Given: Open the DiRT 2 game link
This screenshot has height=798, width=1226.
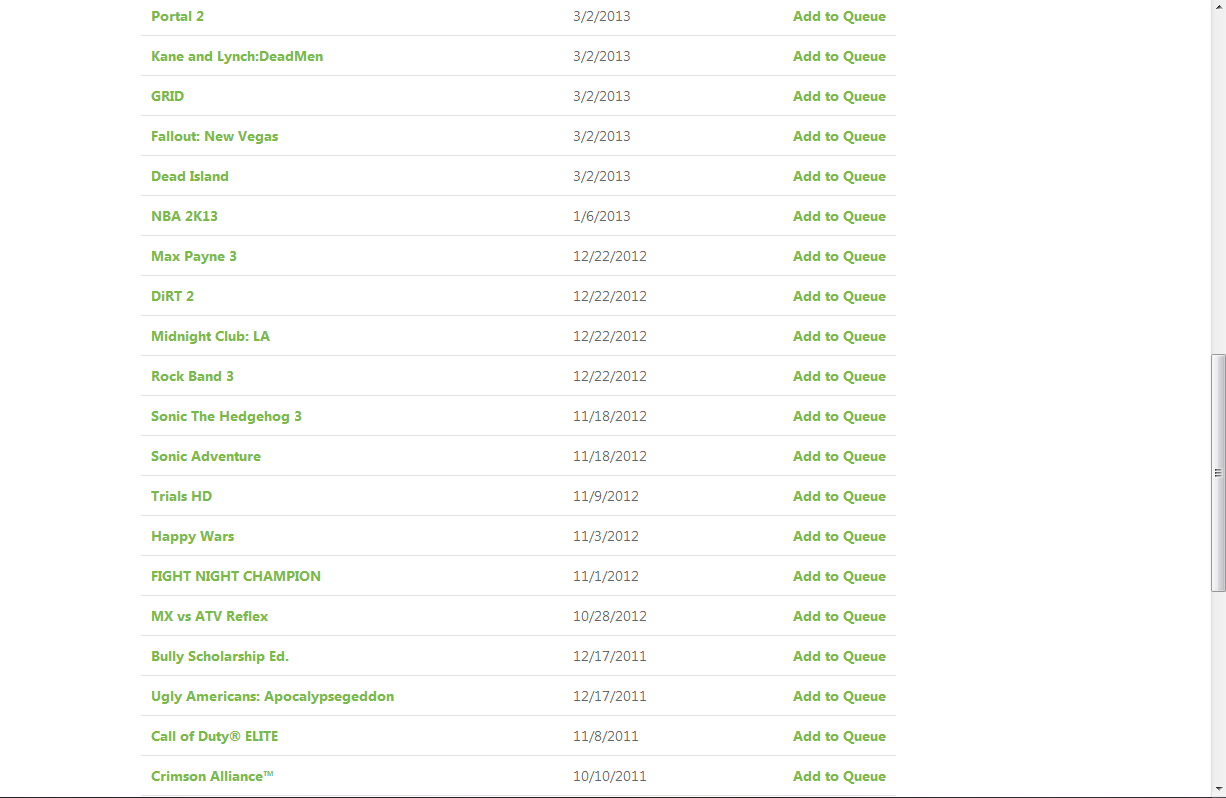Looking at the screenshot, I should (173, 296).
